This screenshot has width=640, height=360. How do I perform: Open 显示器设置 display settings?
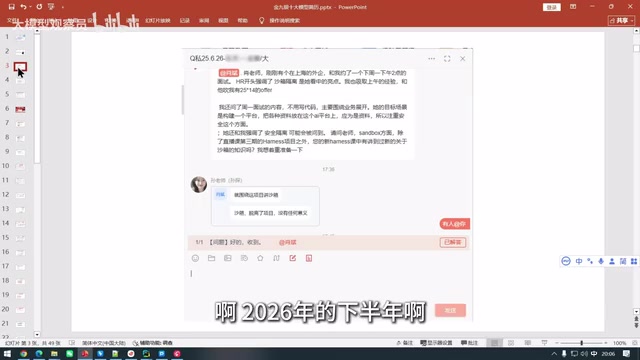pos(436,343)
